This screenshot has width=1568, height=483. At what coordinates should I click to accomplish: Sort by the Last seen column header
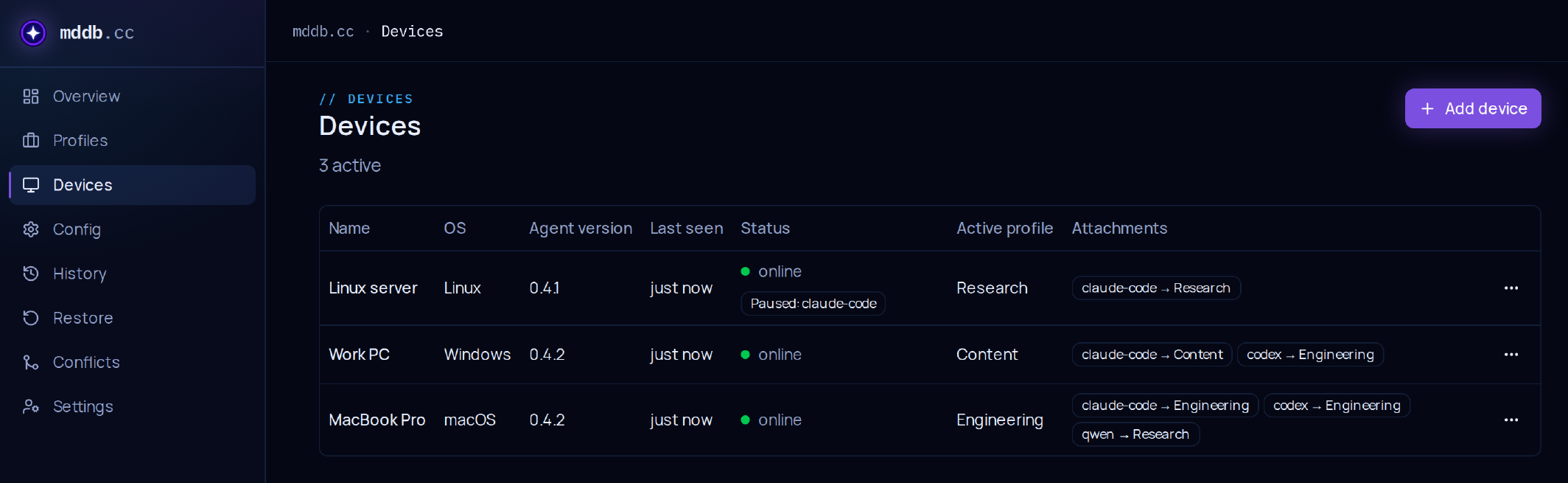(687, 229)
